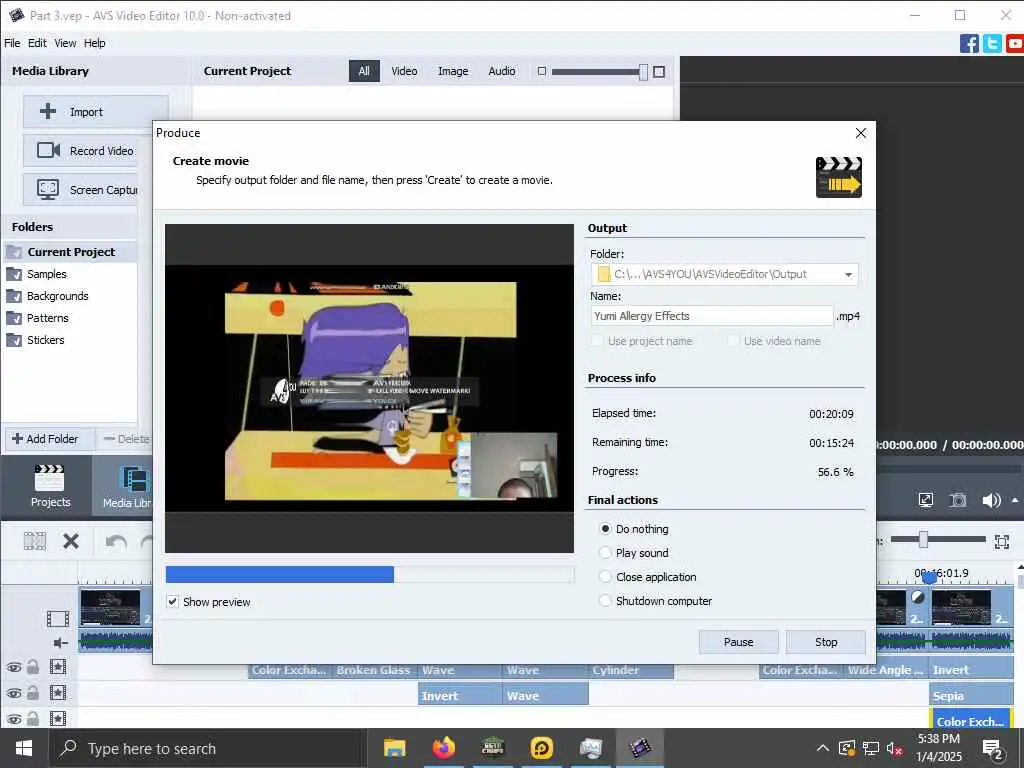Click the Undo arrow in timeline toolbar
Screen dimensions: 1024x768
(x=116, y=541)
